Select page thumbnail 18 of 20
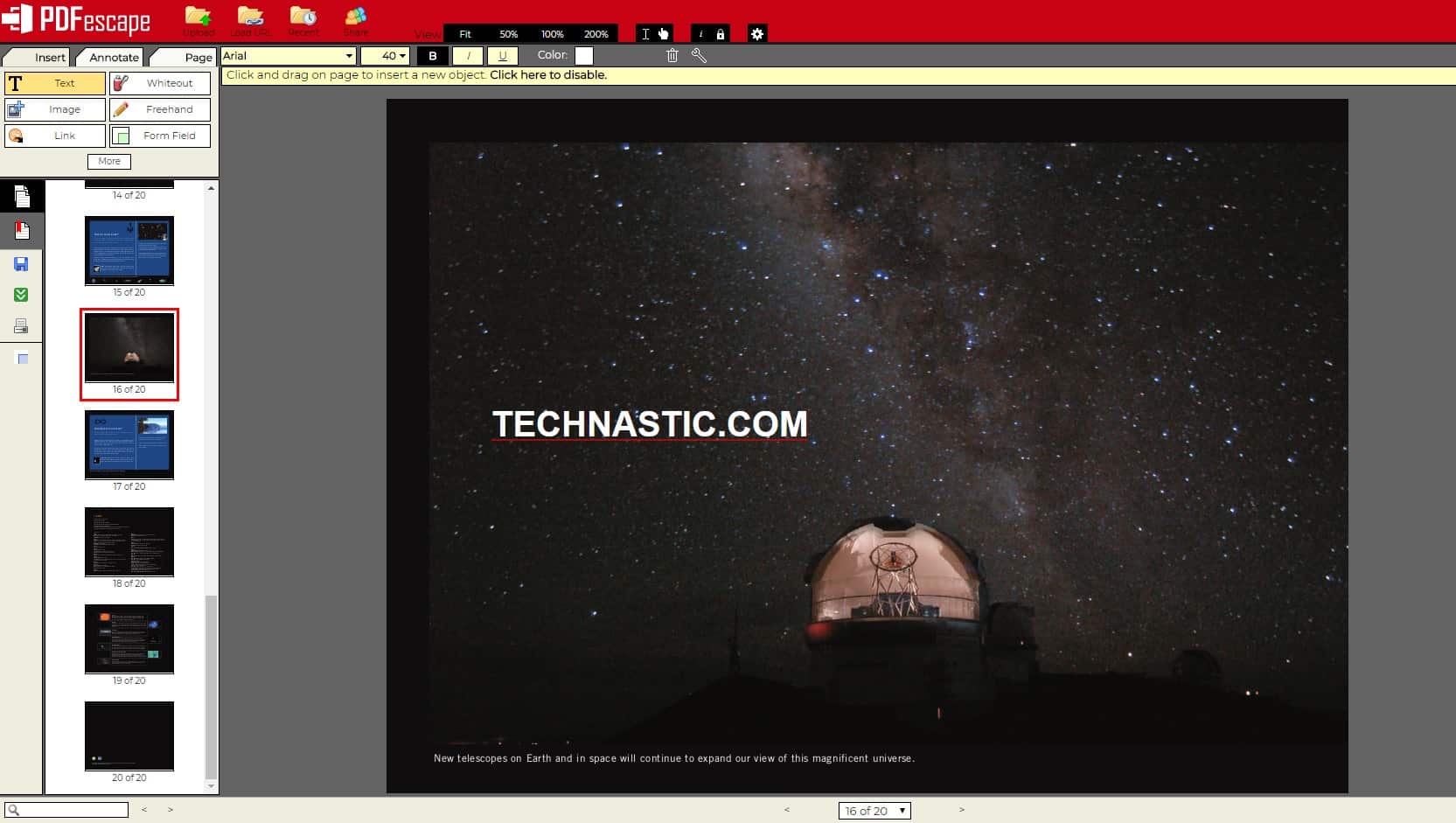Screen dimensions: 1456x823 tap(129, 542)
